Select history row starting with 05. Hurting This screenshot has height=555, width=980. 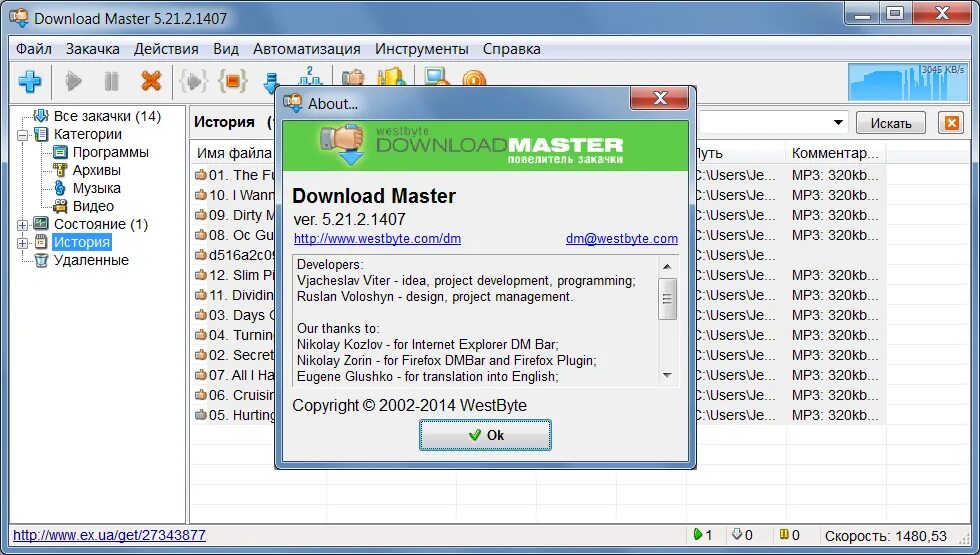click(x=234, y=415)
